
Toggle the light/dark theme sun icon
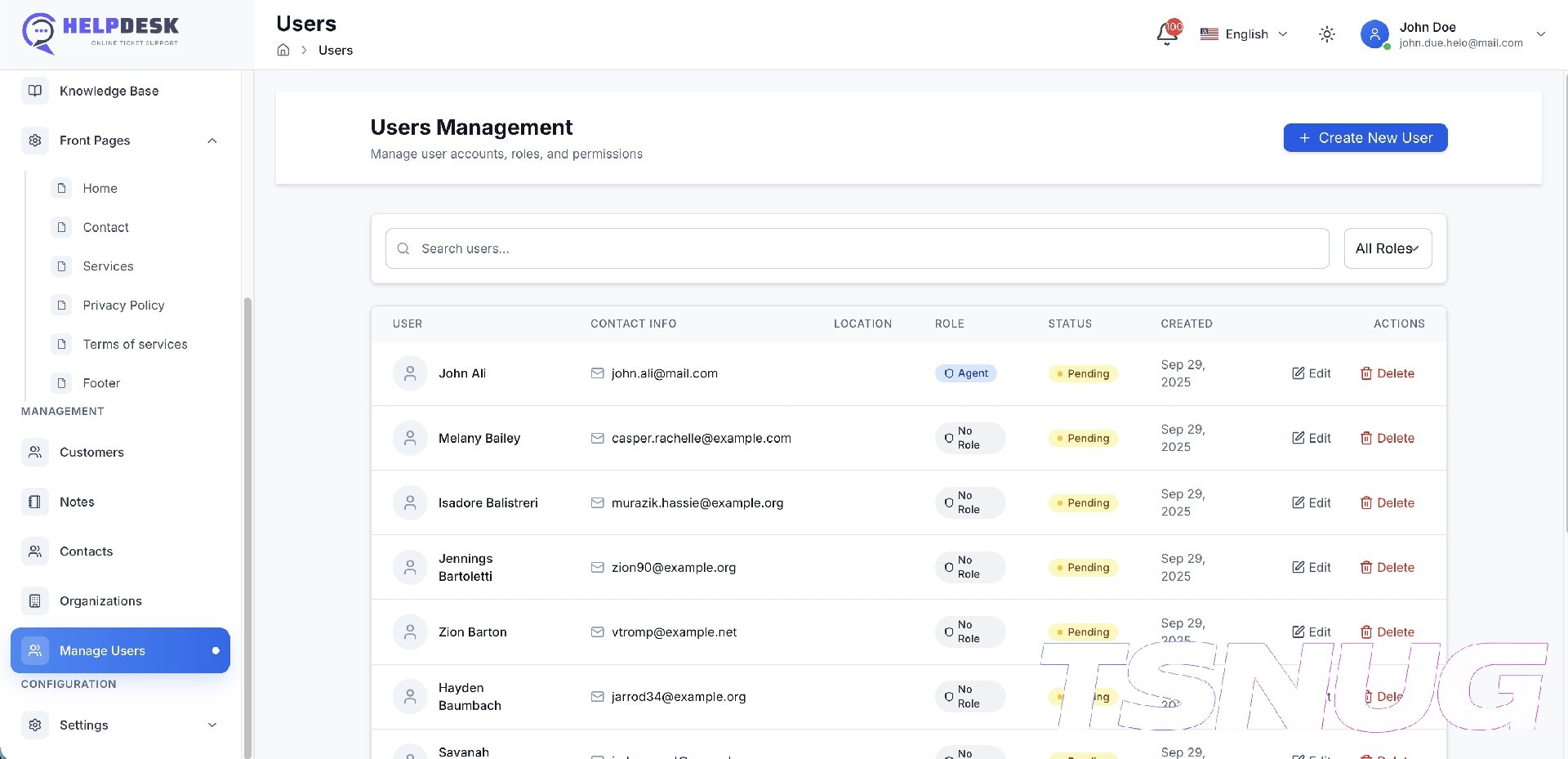click(1327, 34)
